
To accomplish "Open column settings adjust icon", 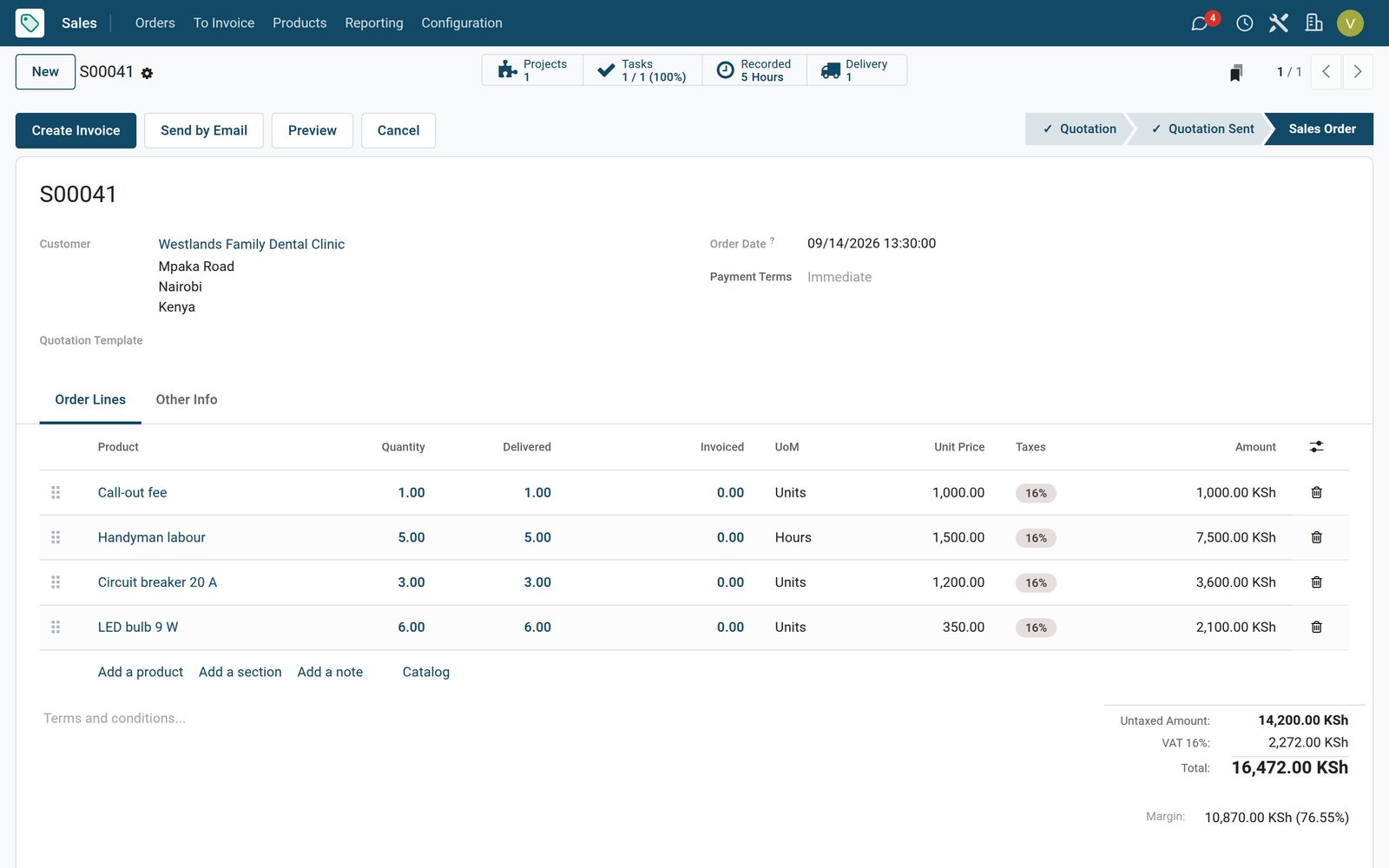I will [x=1316, y=446].
